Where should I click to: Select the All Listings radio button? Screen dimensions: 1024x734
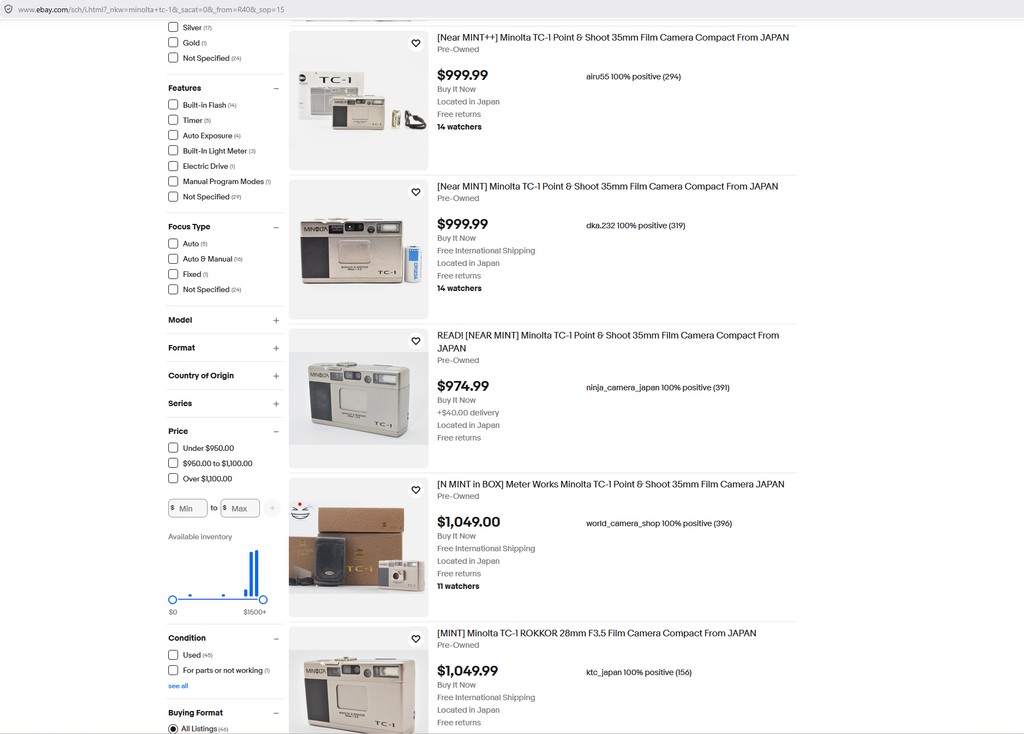point(173,729)
